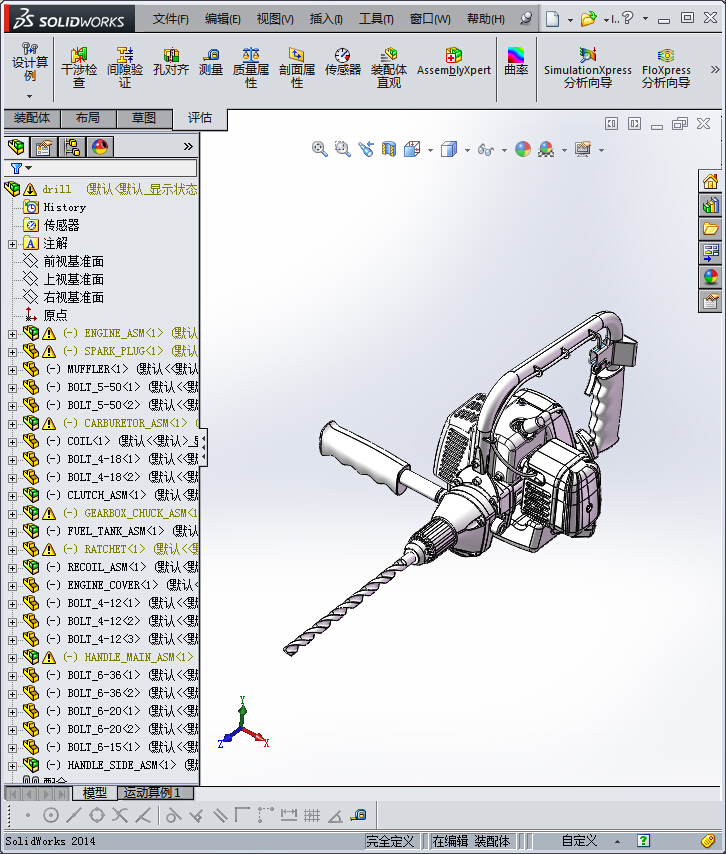This screenshot has height=854, width=726.
Task: Switch to the 草图 command tab
Action: pos(144,118)
